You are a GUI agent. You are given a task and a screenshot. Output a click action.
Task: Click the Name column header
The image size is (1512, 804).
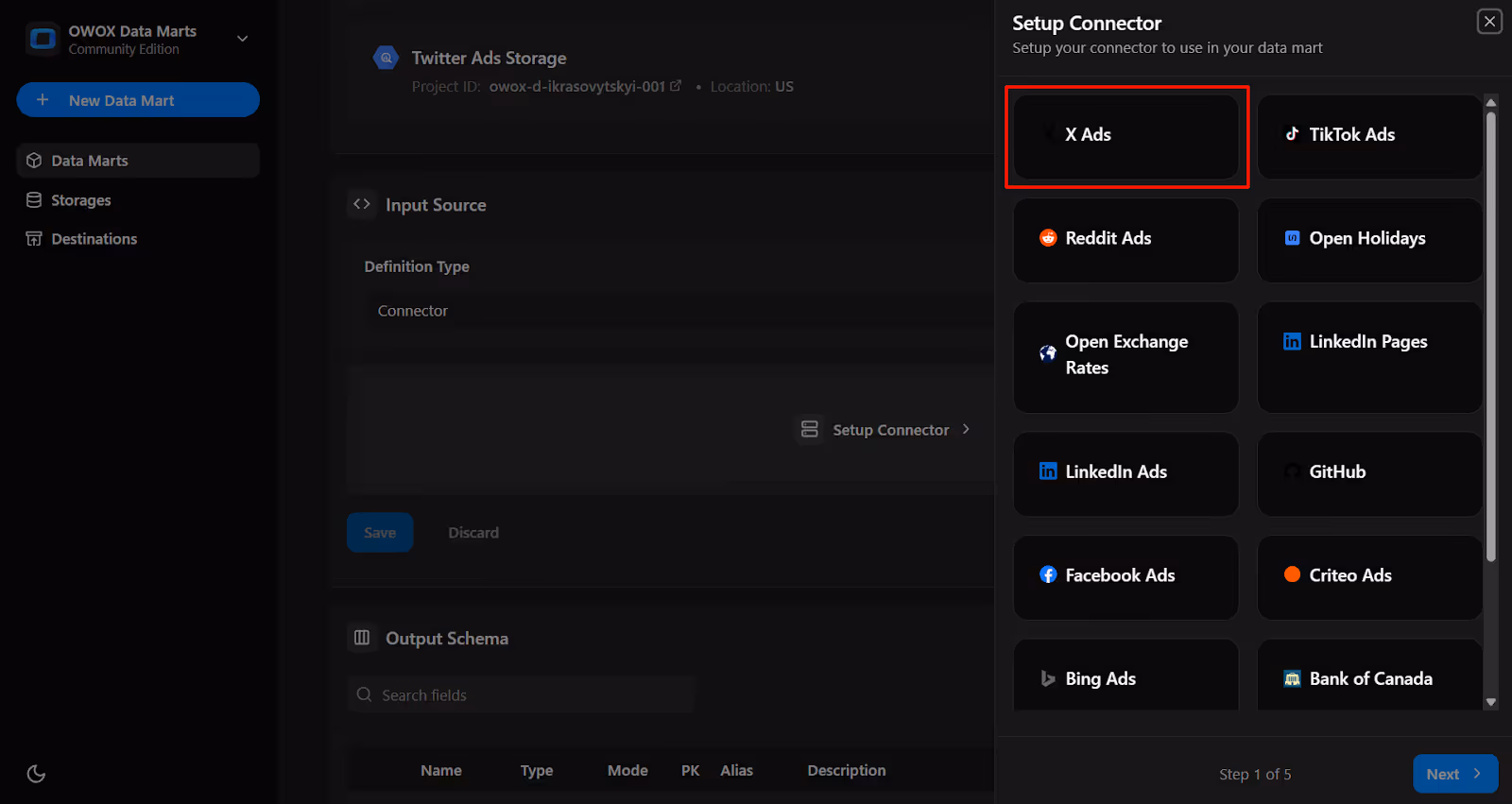(x=441, y=771)
